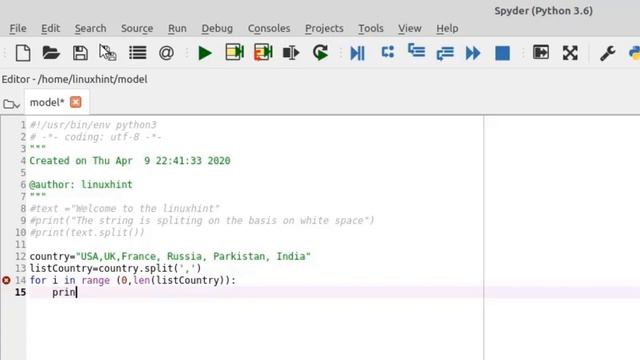640x360 pixels.
Task: Click the error marker on line 14
Action: 6,280
